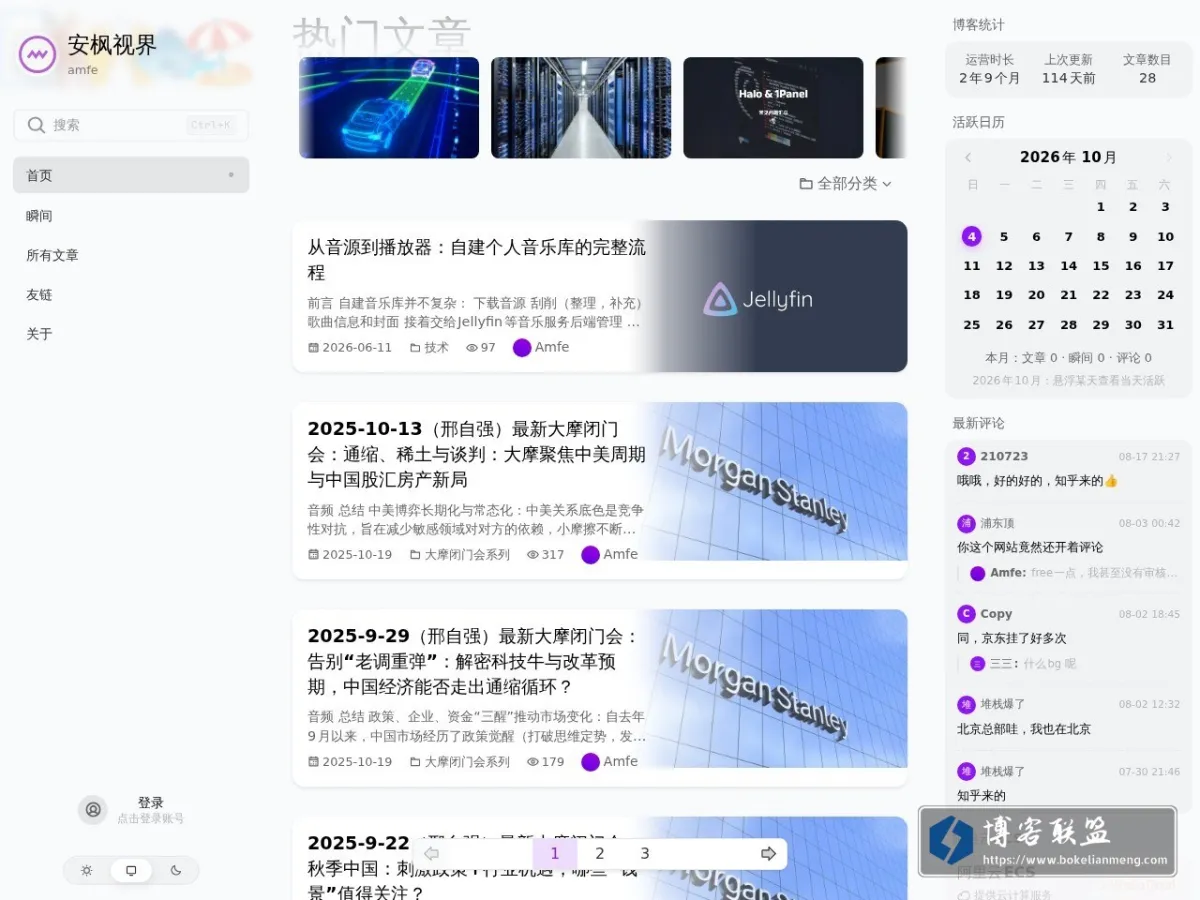
Task: Click the login user avatar icon
Action: coord(93,810)
